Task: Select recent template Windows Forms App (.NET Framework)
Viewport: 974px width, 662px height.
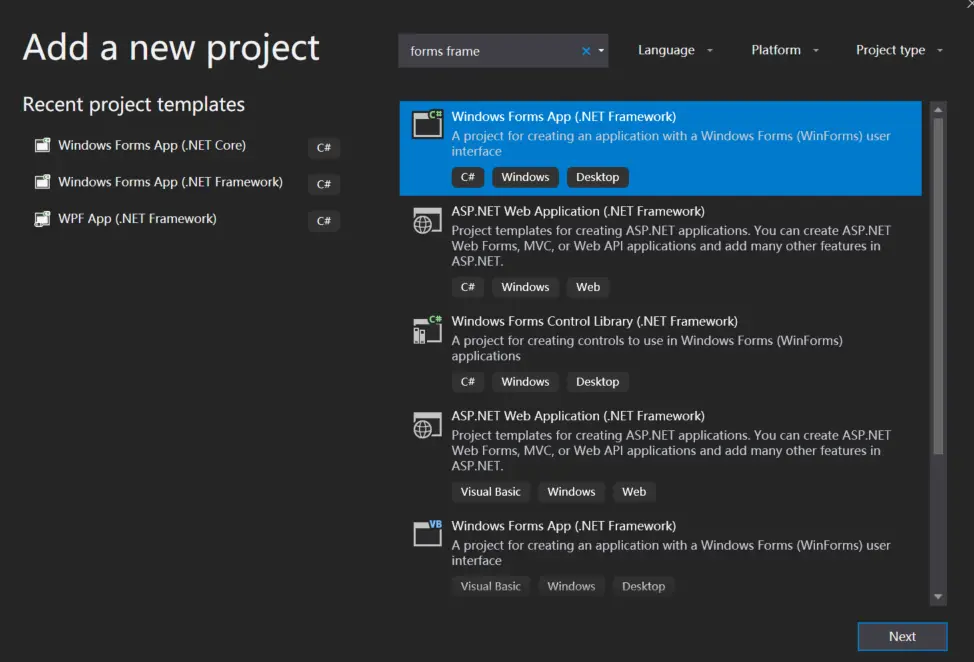Action: 170,182
